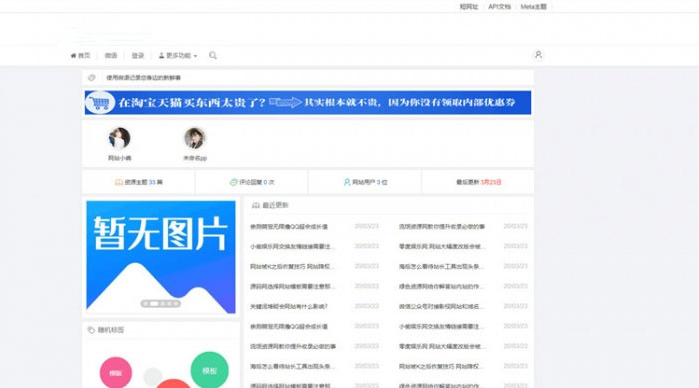Click the blue Taobao Tmall coupon banner
The width and height of the screenshot is (699, 388).
pyautogui.click(x=308, y=103)
